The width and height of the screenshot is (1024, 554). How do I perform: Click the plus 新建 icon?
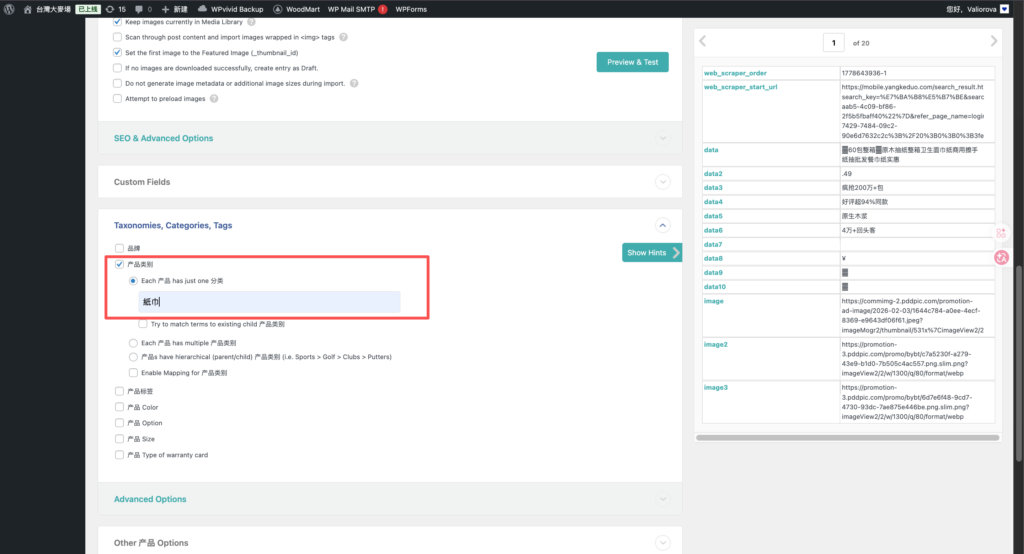pos(165,9)
